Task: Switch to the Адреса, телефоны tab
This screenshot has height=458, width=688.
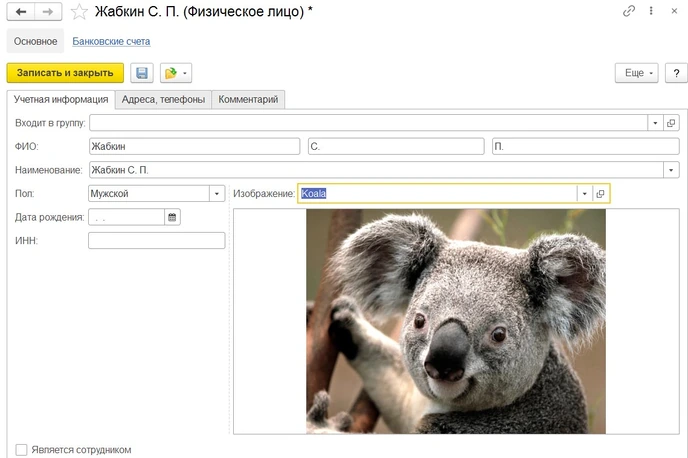Action: point(163,99)
